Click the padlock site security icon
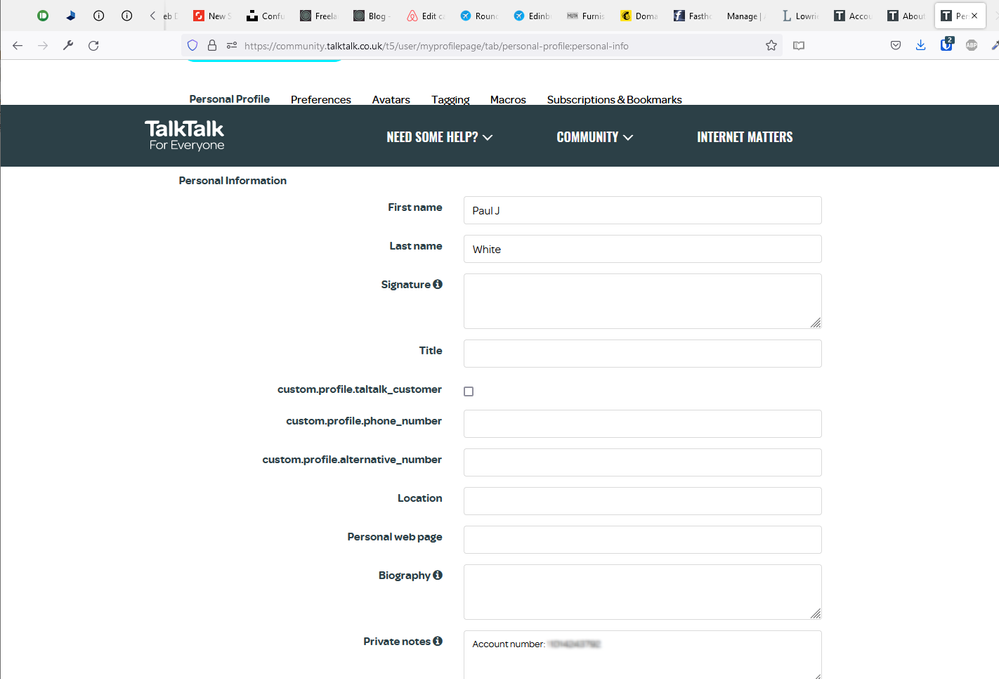The height and width of the screenshot is (679, 999). [x=212, y=46]
